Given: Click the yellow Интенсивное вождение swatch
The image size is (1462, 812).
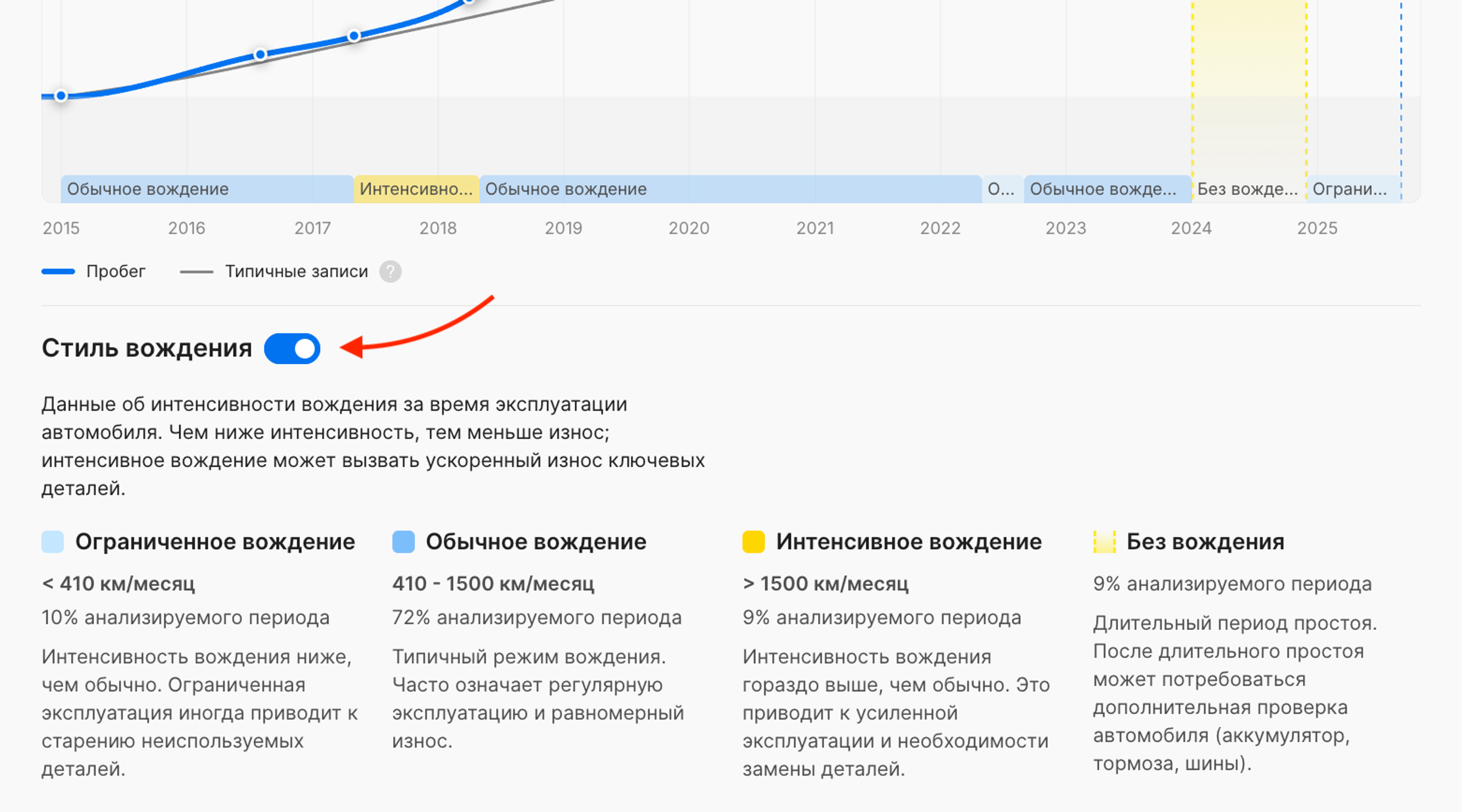Looking at the screenshot, I should 754,541.
